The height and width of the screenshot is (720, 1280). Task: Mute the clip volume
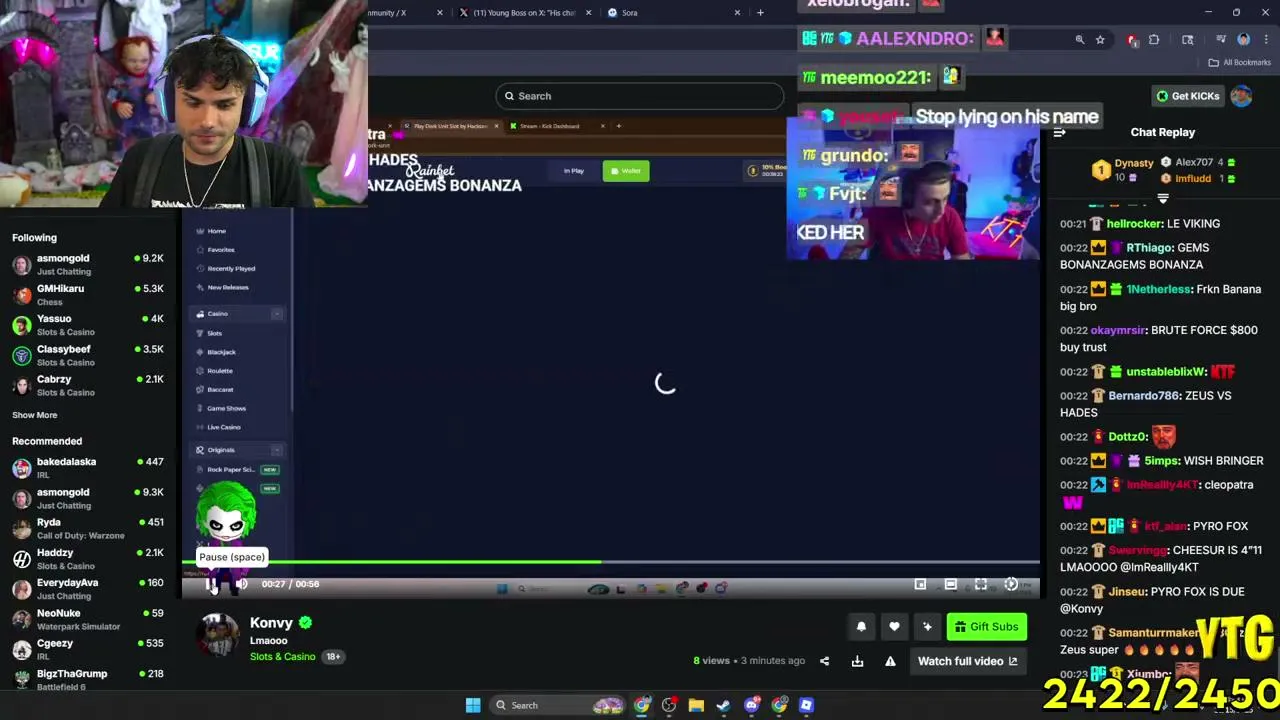point(241,584)
